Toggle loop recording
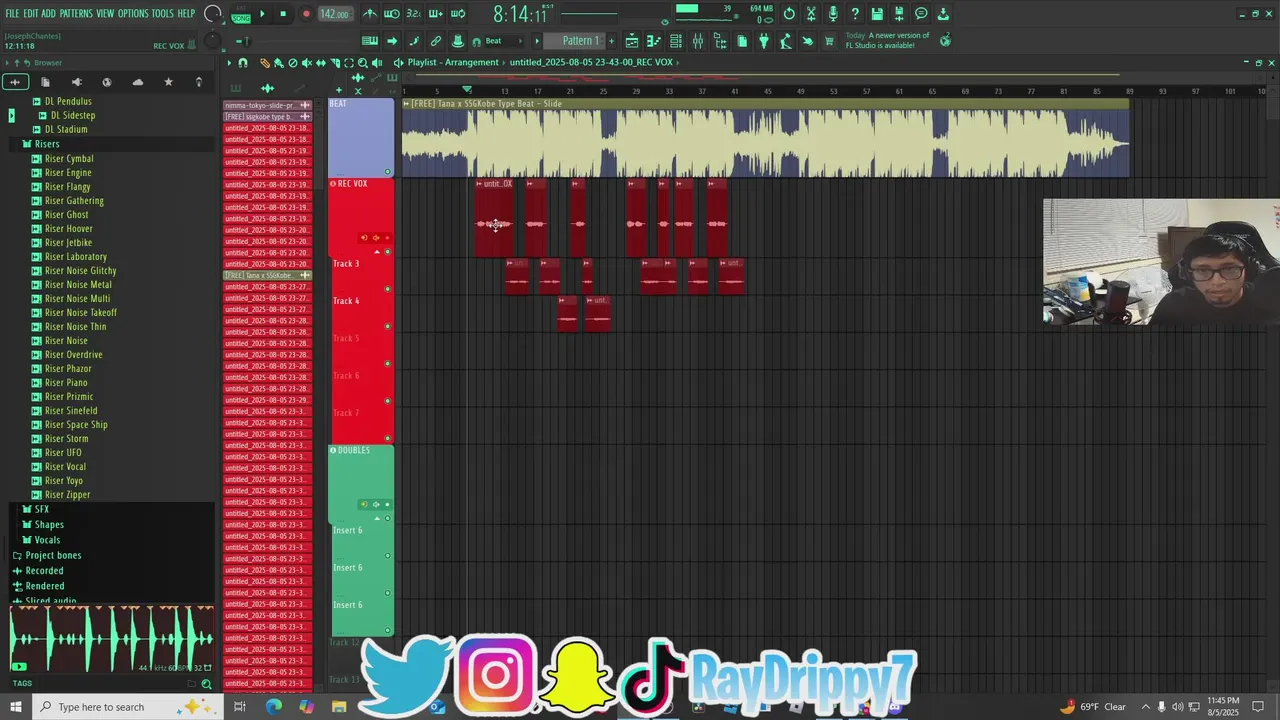1280x720 pixels. (x=458, y=13)
